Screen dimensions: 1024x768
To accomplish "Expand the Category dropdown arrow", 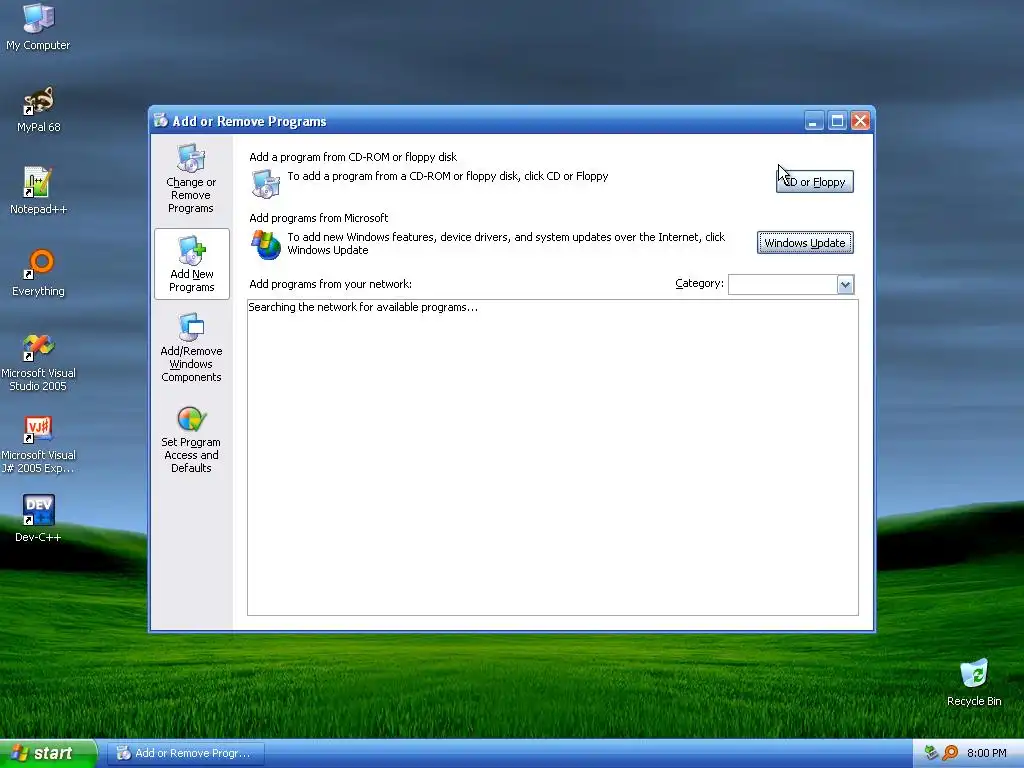I will click(x=845, y=285).
